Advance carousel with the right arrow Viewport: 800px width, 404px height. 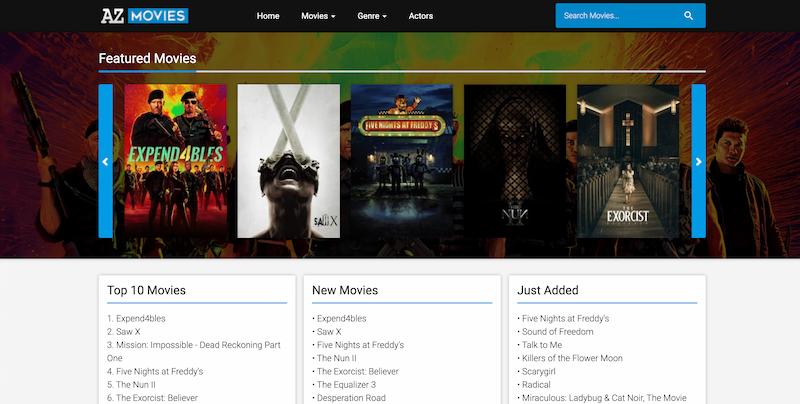point(698,161)
